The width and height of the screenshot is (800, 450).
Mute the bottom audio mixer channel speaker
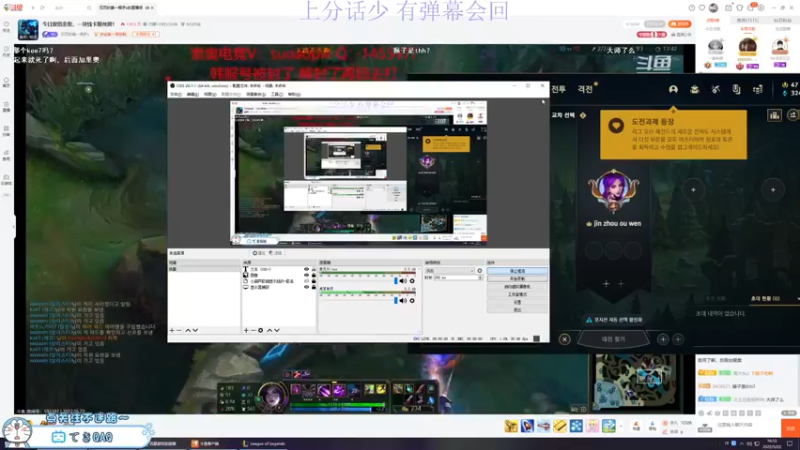(x=403, y=301)
